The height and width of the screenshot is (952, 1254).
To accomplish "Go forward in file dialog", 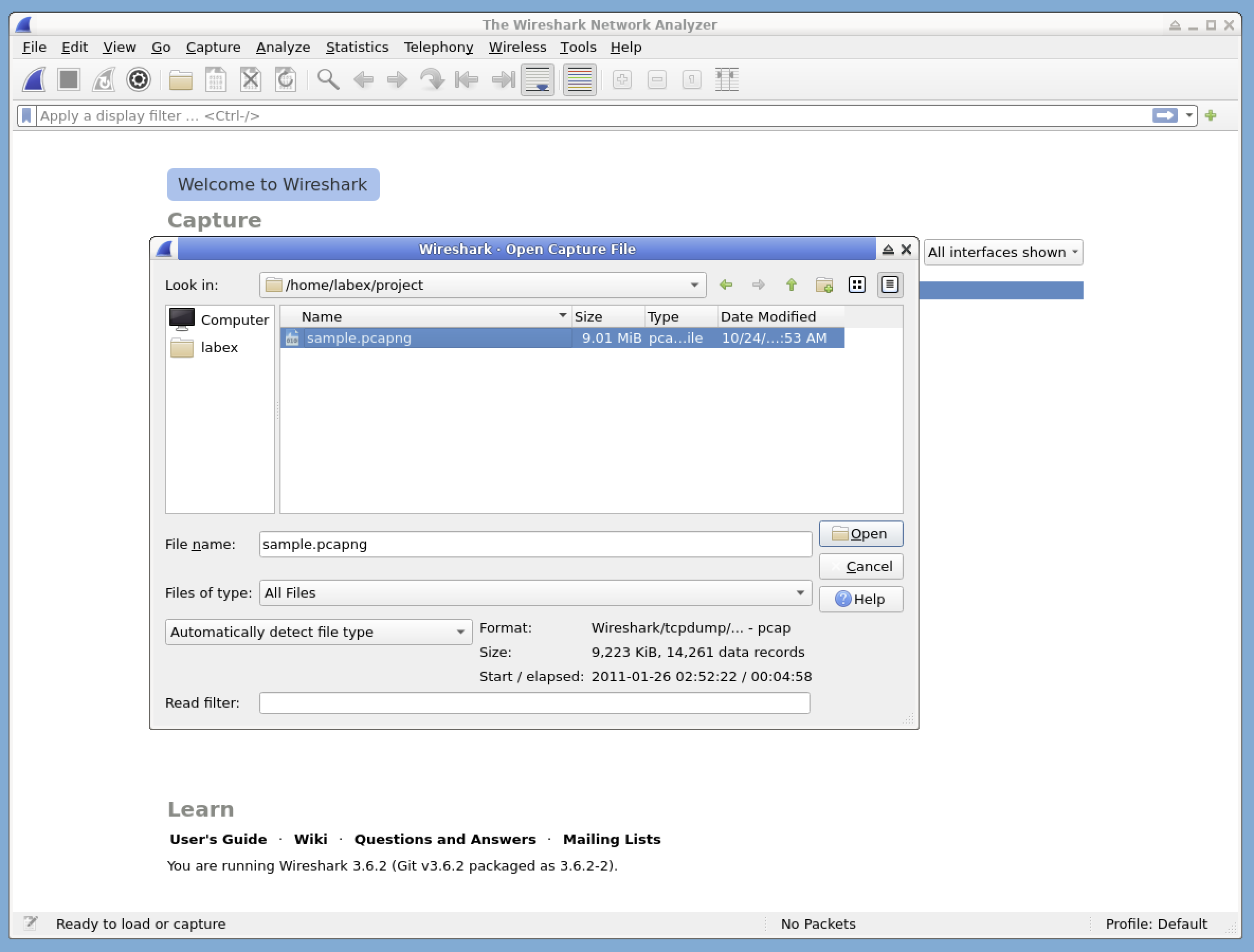I will pyautogui.click(x=759, y=285).
